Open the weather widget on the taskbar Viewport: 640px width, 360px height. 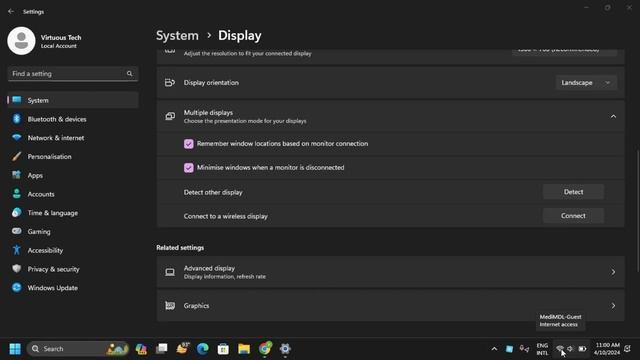pos(182,349)
